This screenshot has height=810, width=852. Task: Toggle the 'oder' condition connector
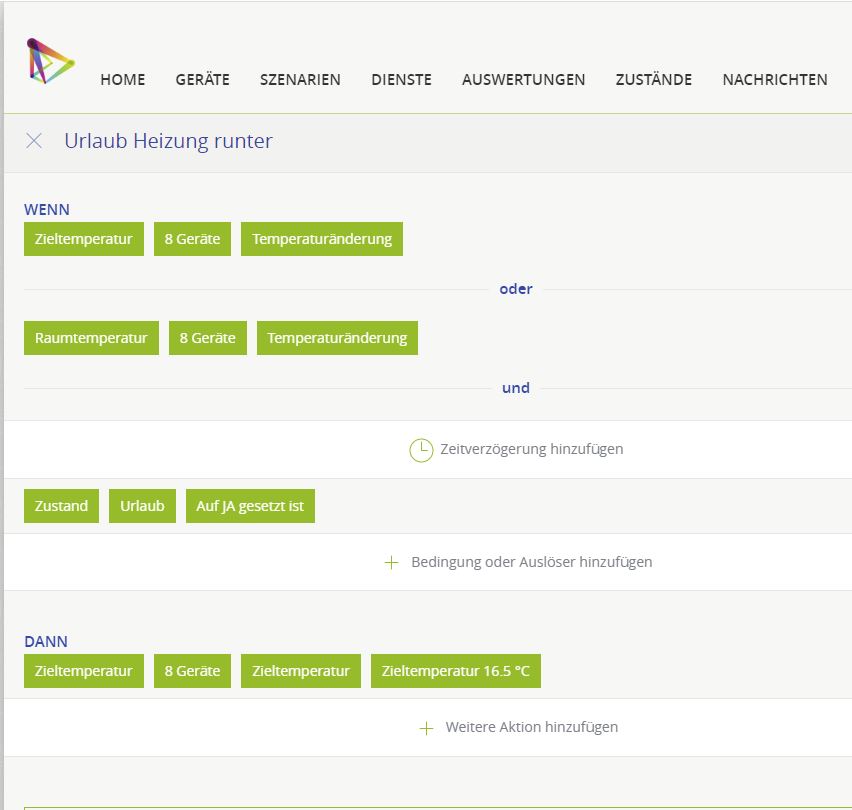point(516,289)
